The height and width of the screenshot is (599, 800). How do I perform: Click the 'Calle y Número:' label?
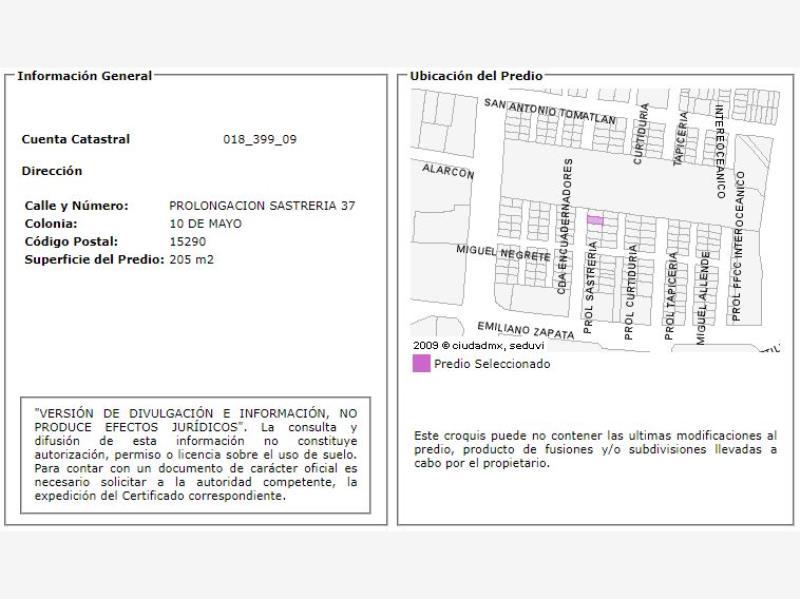[77, 206]
